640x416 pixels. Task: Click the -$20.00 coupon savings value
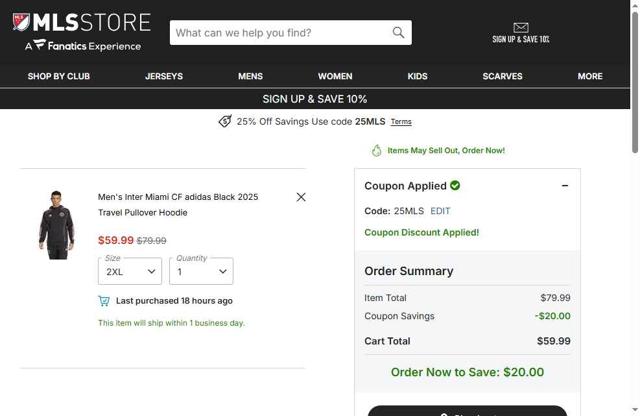(553, 316)
